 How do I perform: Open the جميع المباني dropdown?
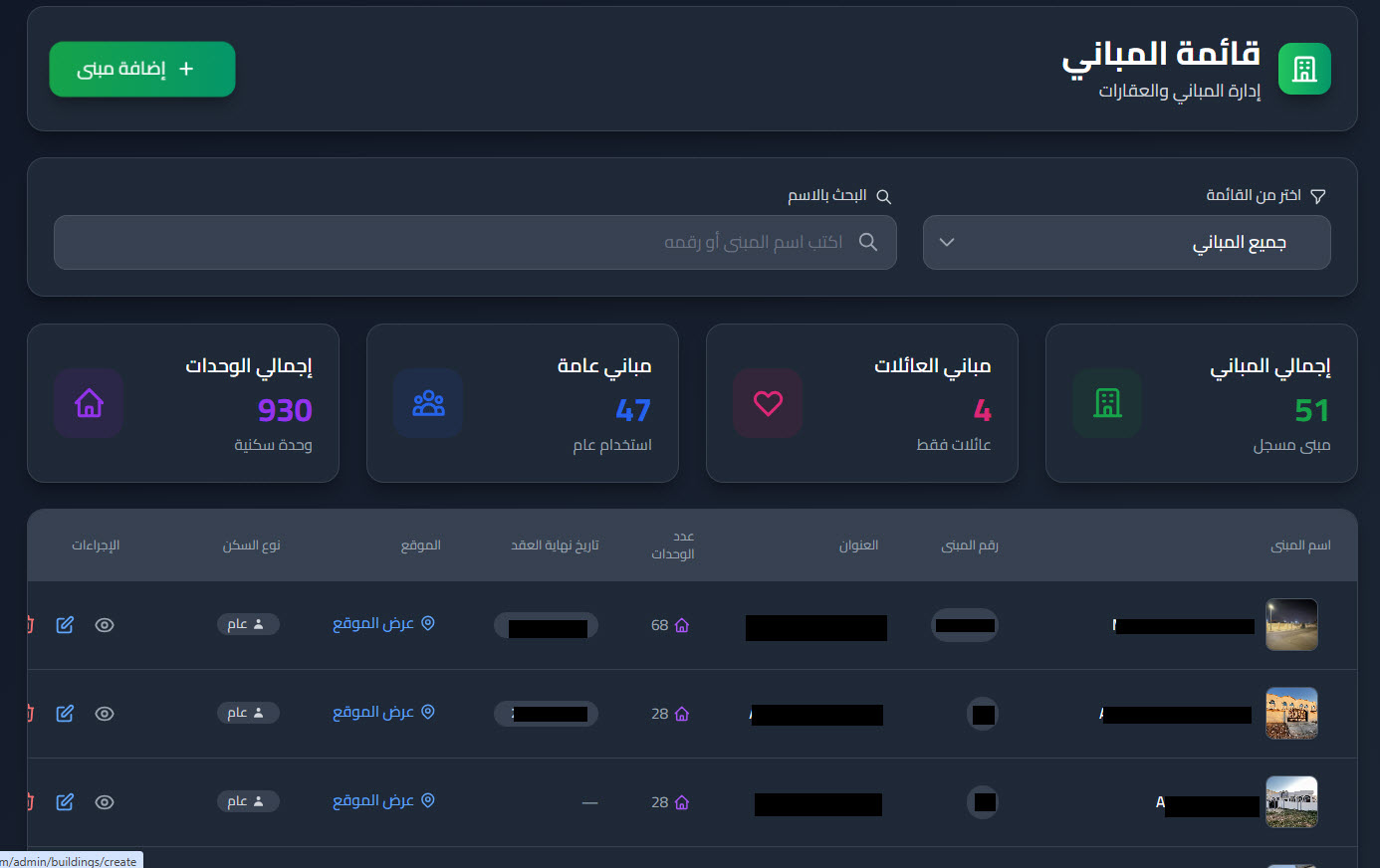pos(1126,242)
